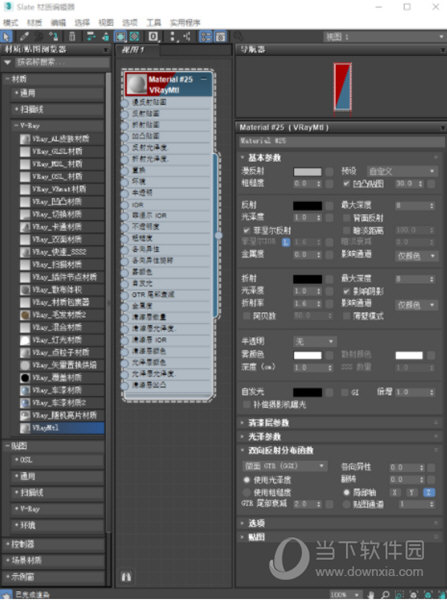Enable the 薄壁模式 checkbox
Screen dimensions: 447x600
[x=347, y=316]
